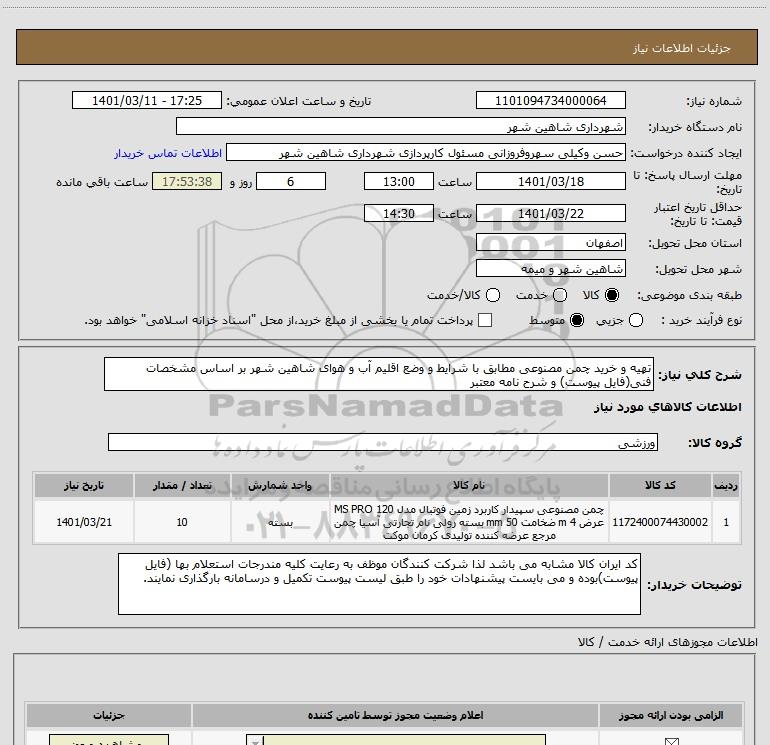Click the remaining days field 6

tap(291, 181)
